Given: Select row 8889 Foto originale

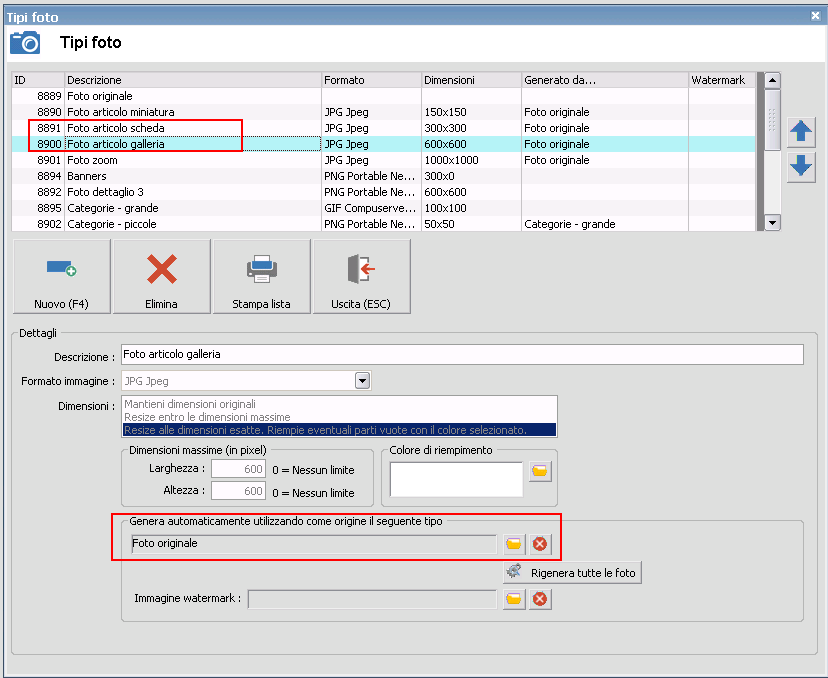Looking at the screenshot, I should click(384, 96).
